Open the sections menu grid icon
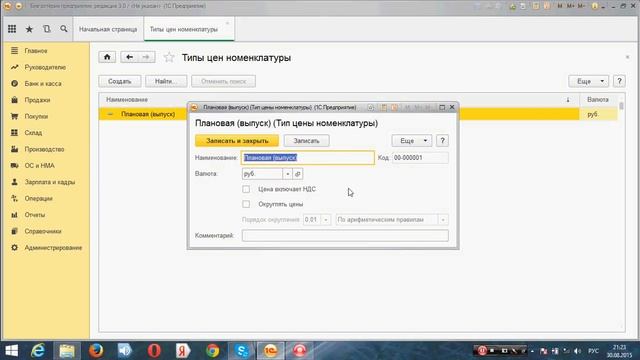The image size is (640, 360). 12,29
